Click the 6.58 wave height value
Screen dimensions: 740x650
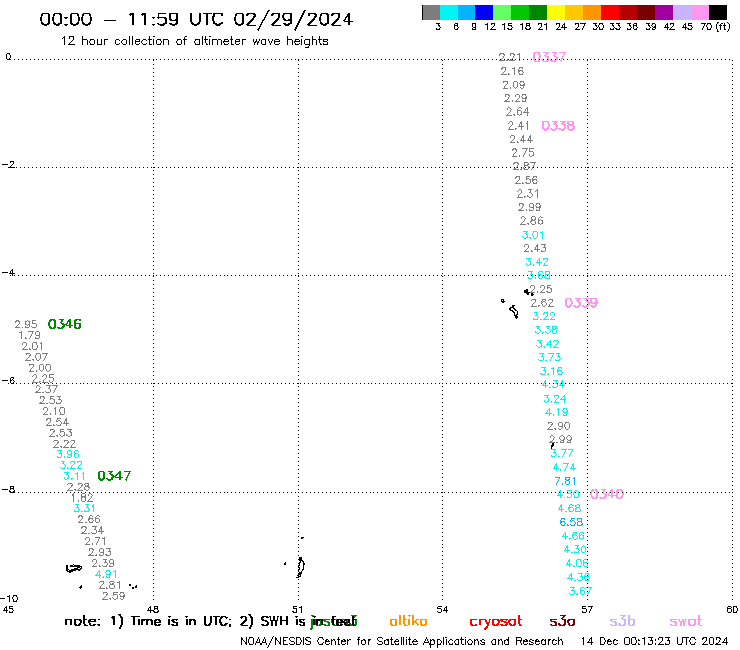[x=571, y=522]
